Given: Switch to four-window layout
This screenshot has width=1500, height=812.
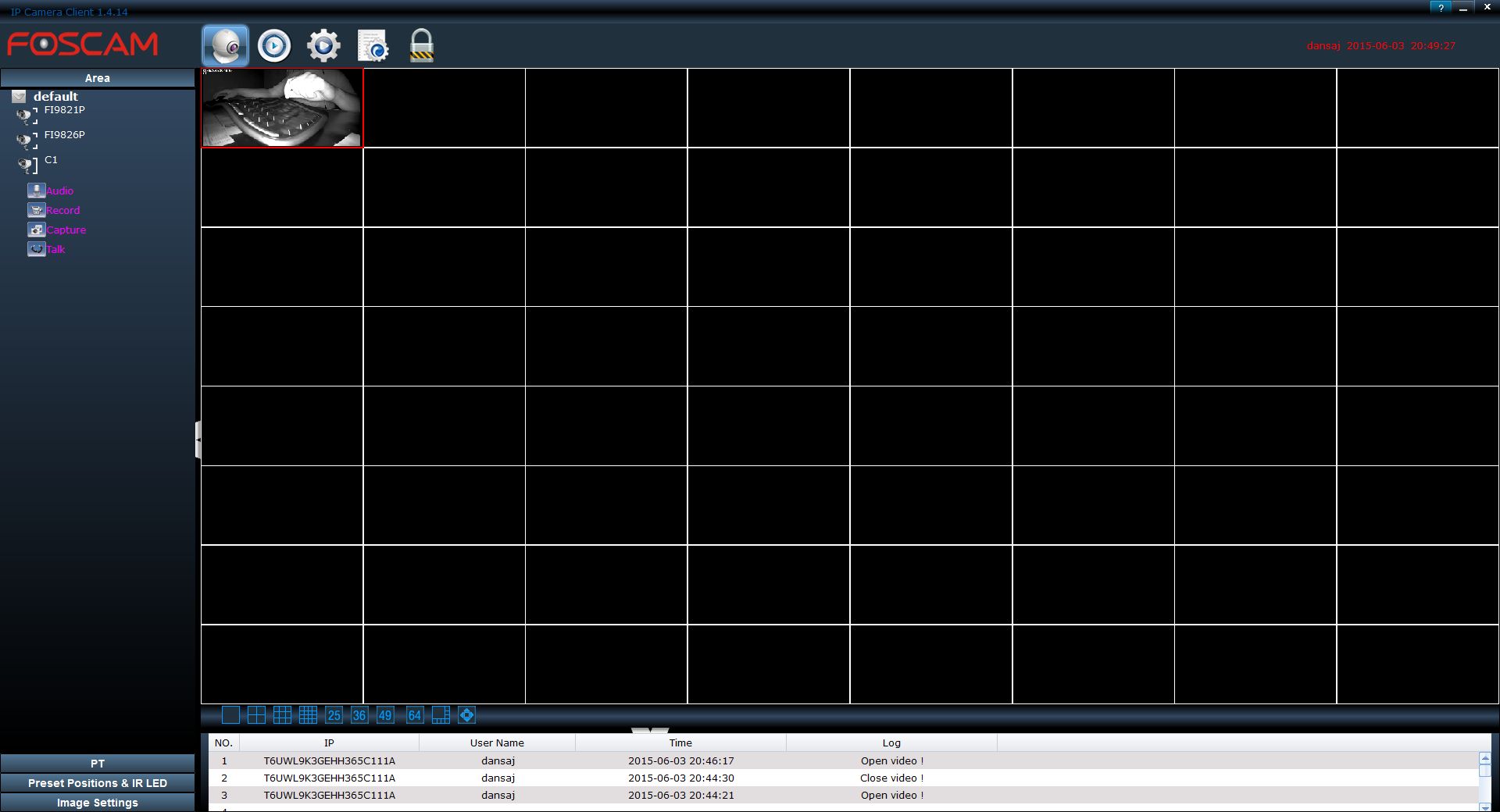Looking at the screenshot, I should pyautogui.click(x=256, y=714).
